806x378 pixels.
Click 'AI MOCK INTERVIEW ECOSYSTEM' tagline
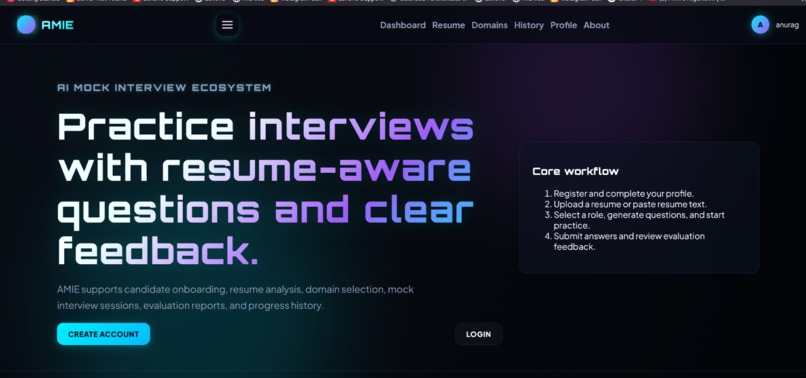[164, 88]
